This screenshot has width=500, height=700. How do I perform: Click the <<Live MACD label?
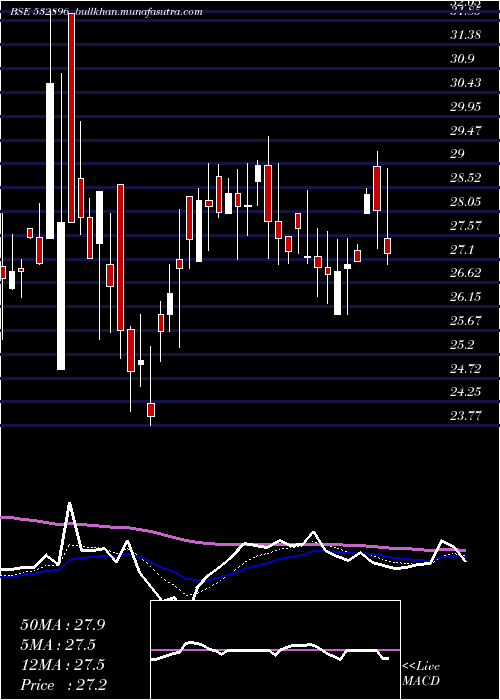(x=421, y=674)
